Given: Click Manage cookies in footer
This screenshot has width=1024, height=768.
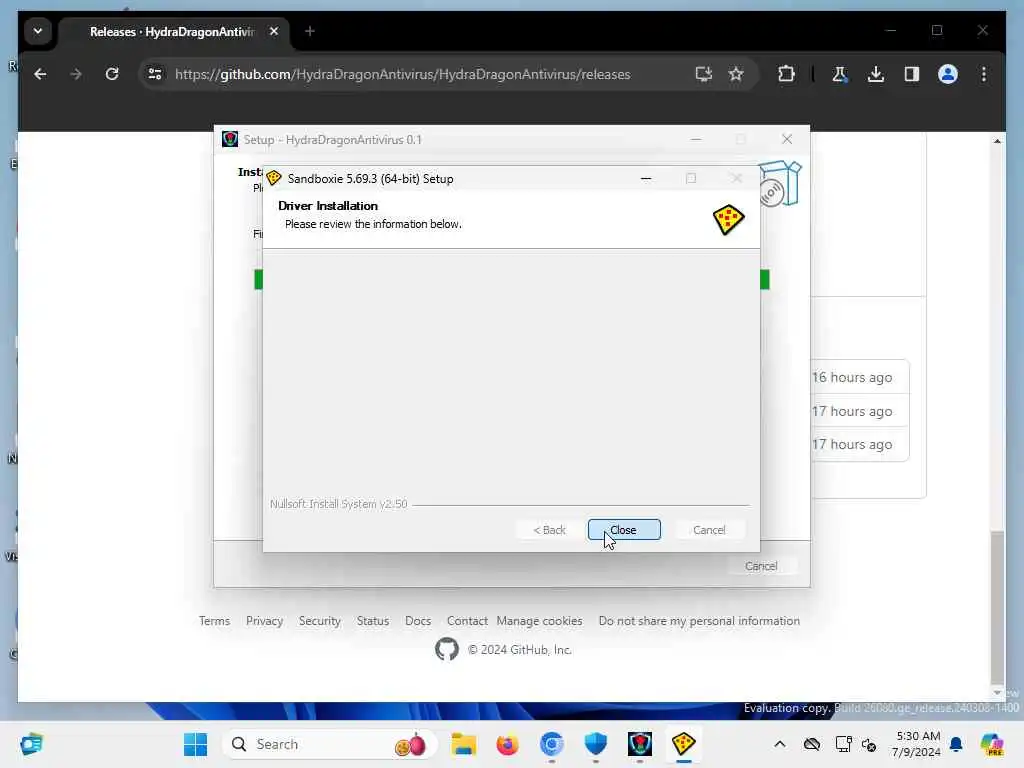Looking at the screenshot, I should pos(539,620).
